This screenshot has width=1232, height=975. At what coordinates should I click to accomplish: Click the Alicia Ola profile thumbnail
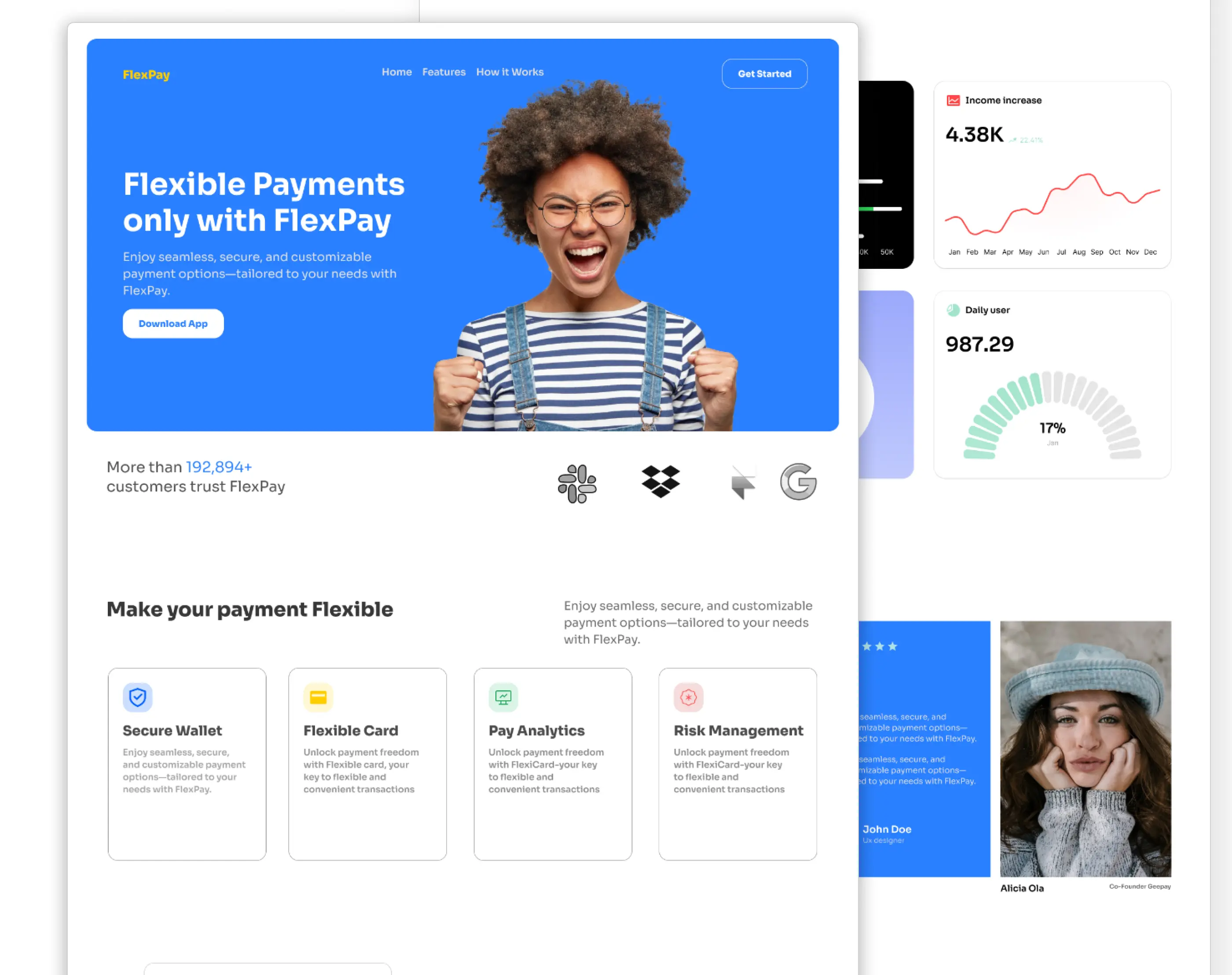point(1086,747)
